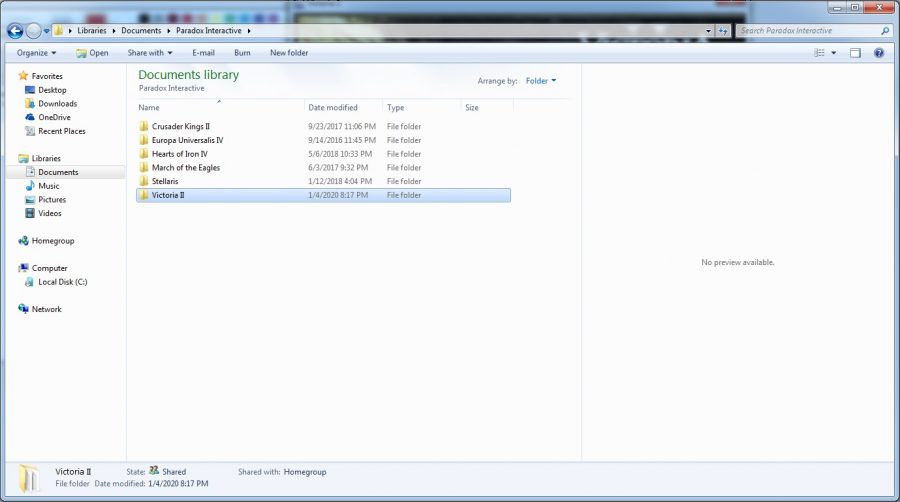The width and height of the screenshot is (900, 502).
Task: Open the Organize menu
Action: (37, 53)
